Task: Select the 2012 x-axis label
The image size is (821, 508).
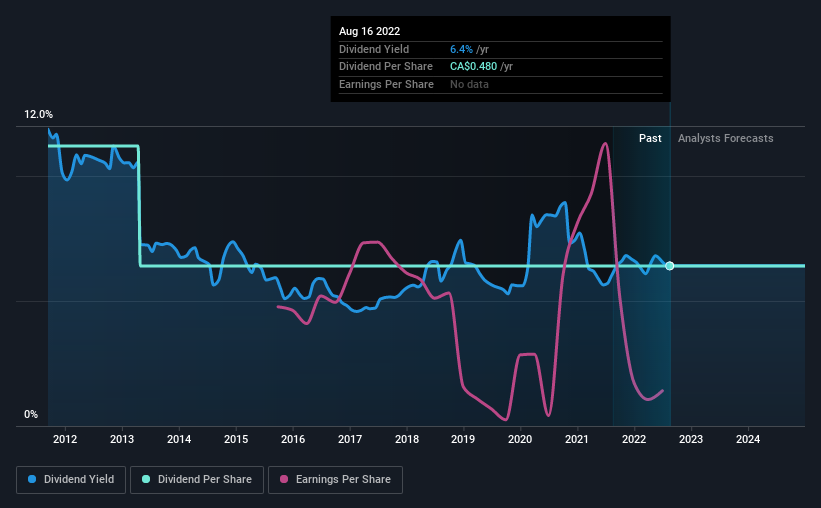Action: click(x=65, y=439)
